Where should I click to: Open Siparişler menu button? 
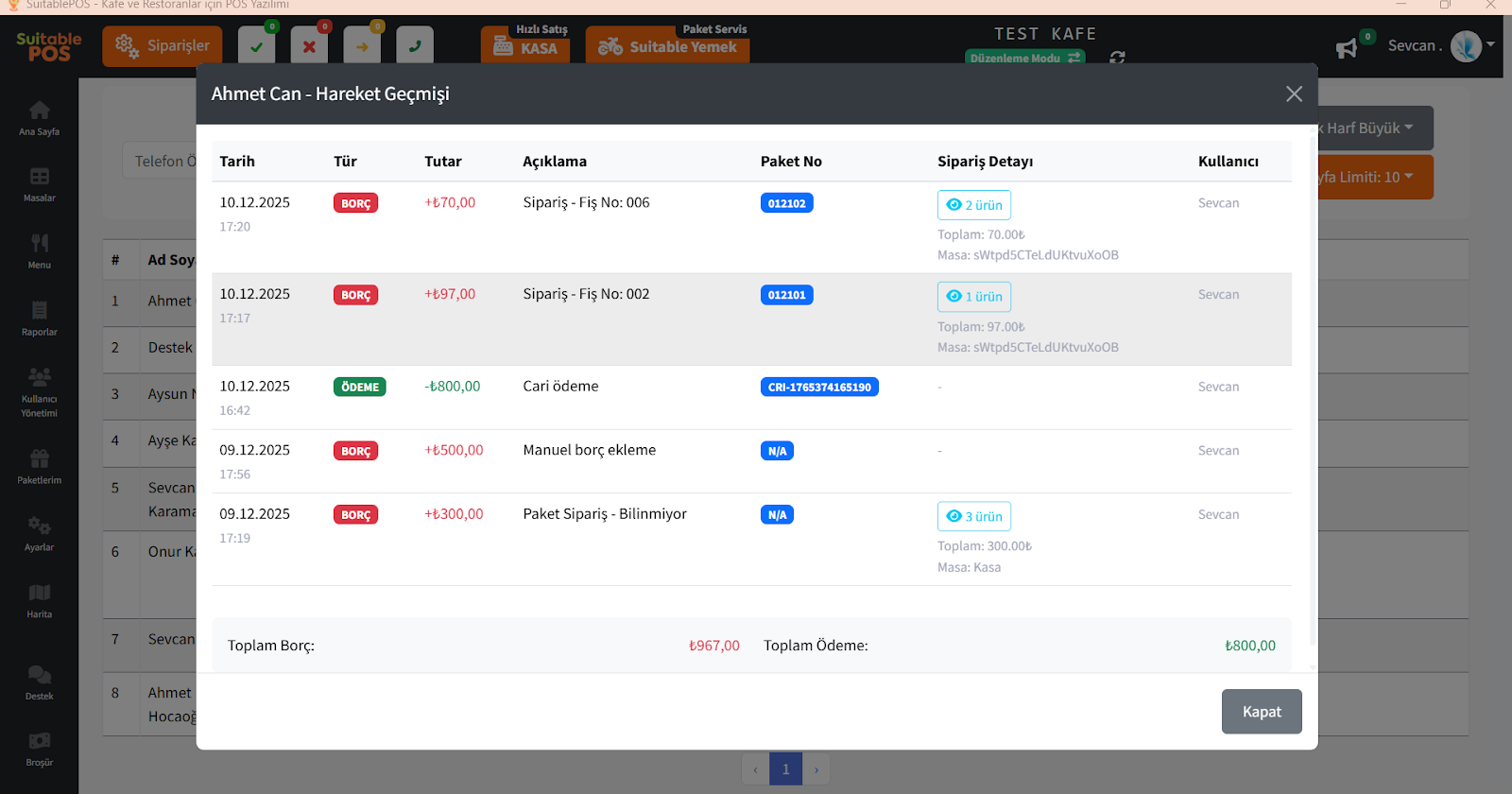point(163,45)
